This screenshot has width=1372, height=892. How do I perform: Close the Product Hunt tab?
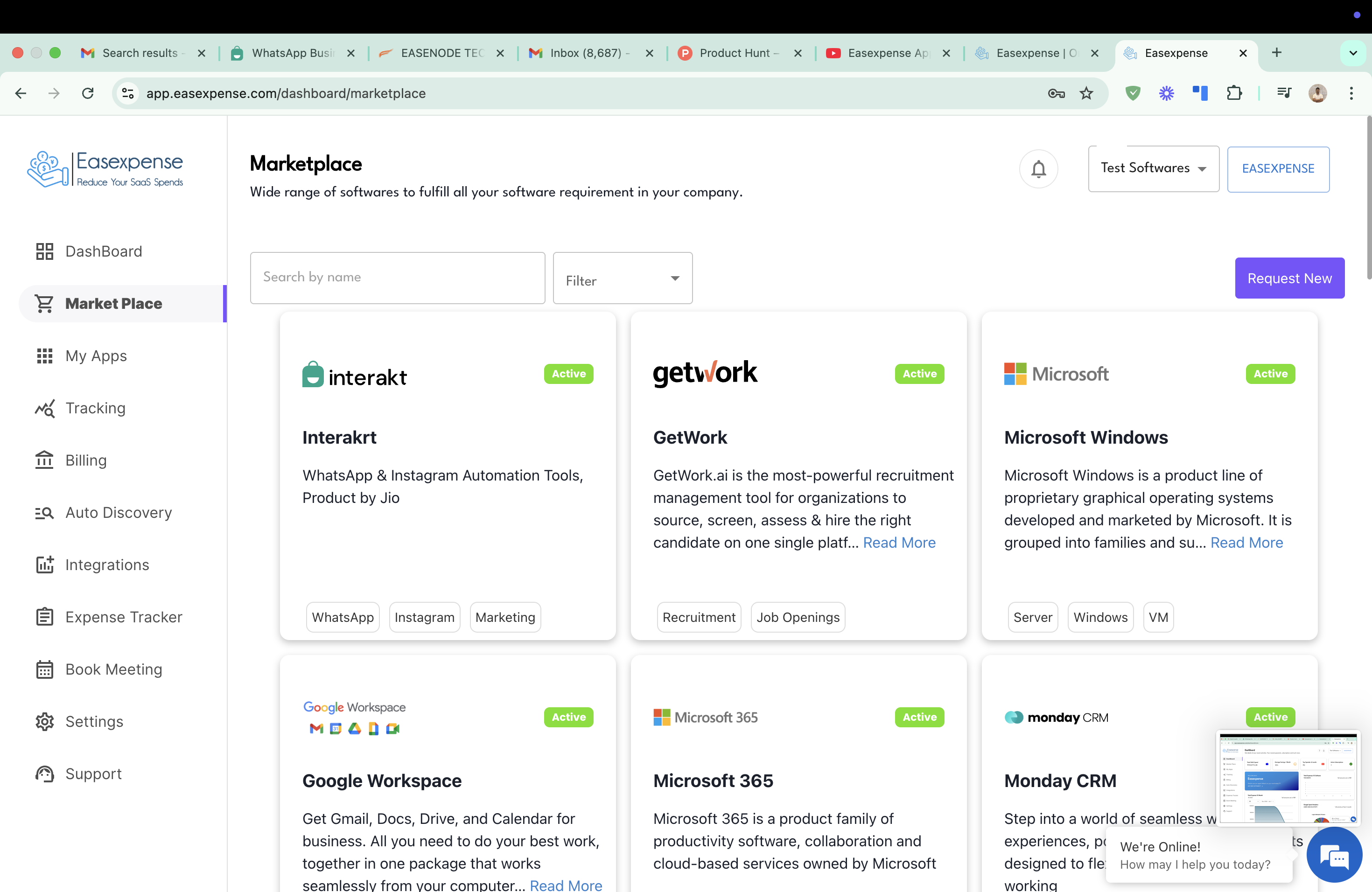point(798,52)
